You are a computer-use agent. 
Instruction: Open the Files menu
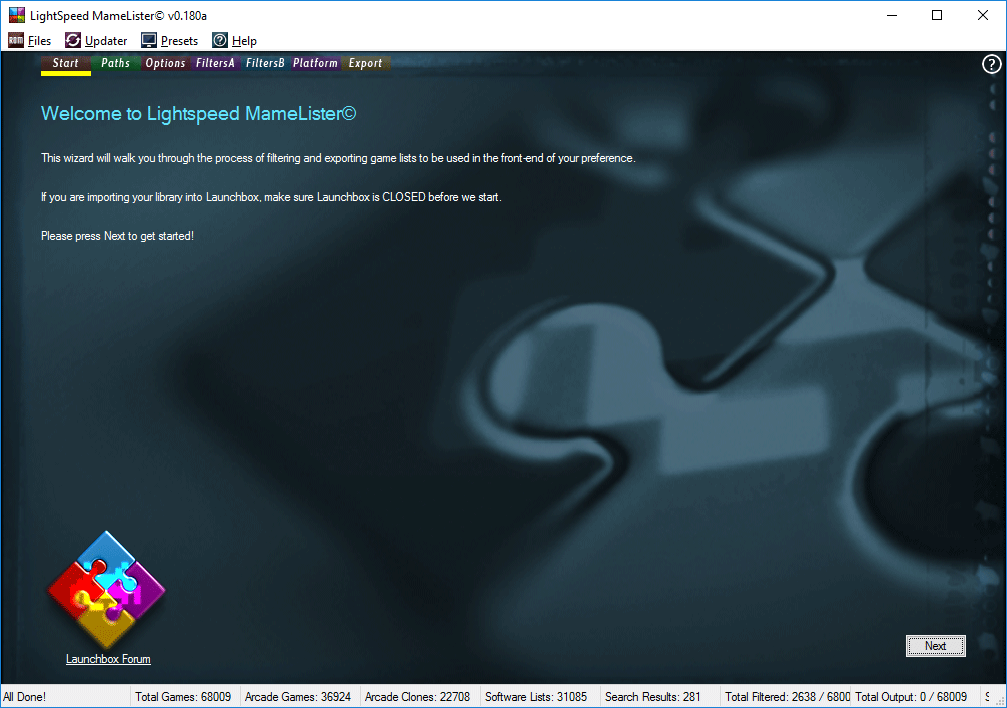coord(30,41)
